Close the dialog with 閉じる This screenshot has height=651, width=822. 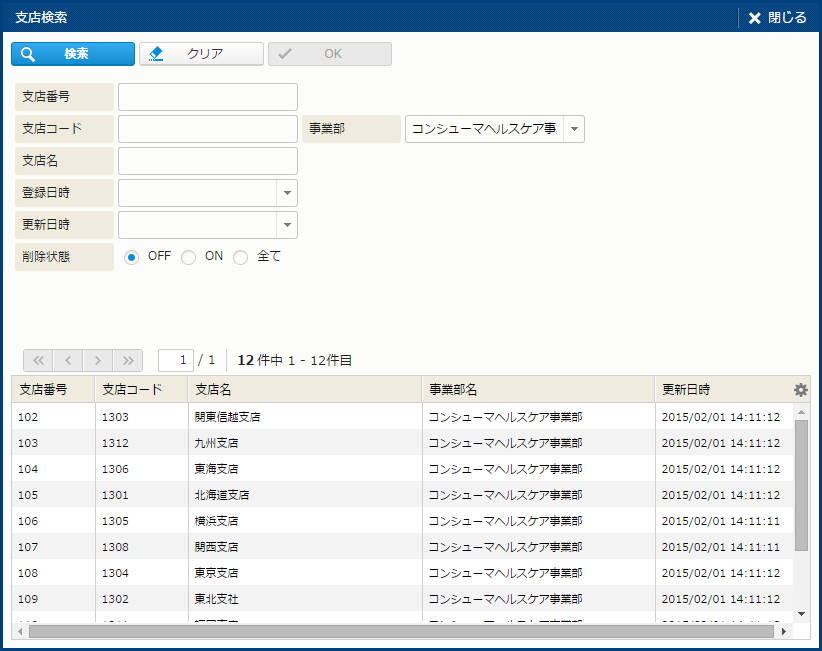[x=778, y=18]
